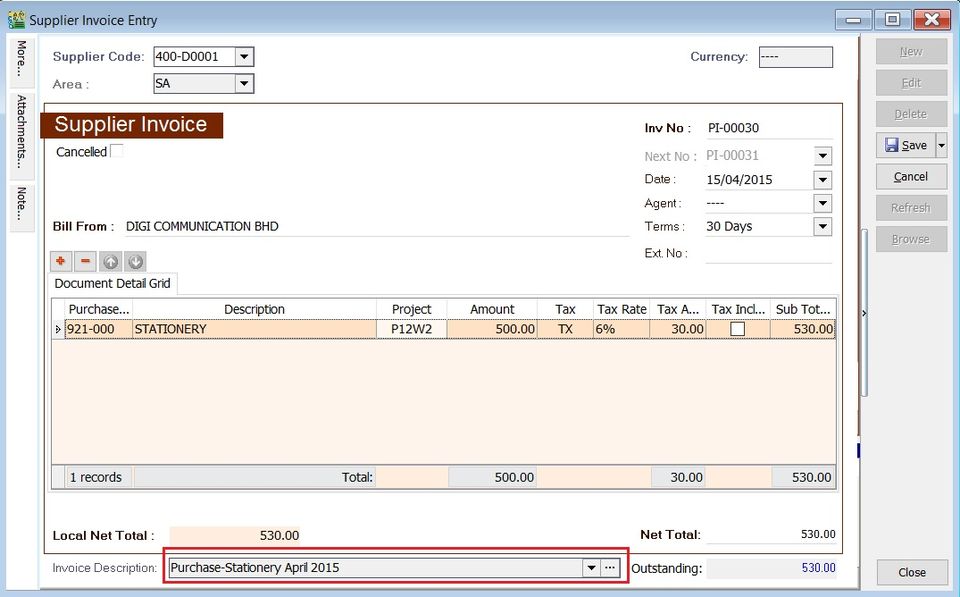
Task: Open the Note sidebar panel
Action: click(20, 204)
